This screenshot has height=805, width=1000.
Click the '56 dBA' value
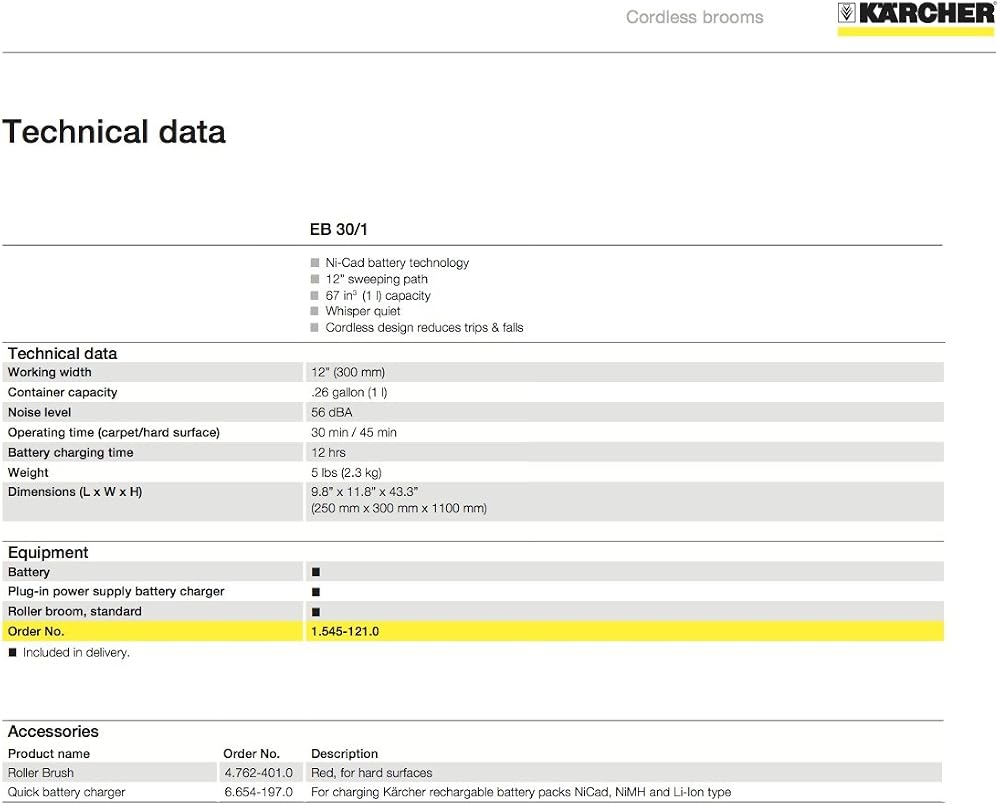click(332, 413)
